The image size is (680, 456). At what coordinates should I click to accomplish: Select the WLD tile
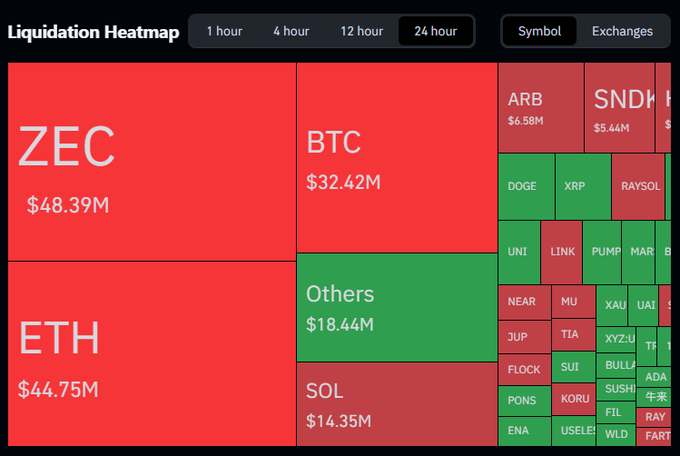tap(616, 435)
